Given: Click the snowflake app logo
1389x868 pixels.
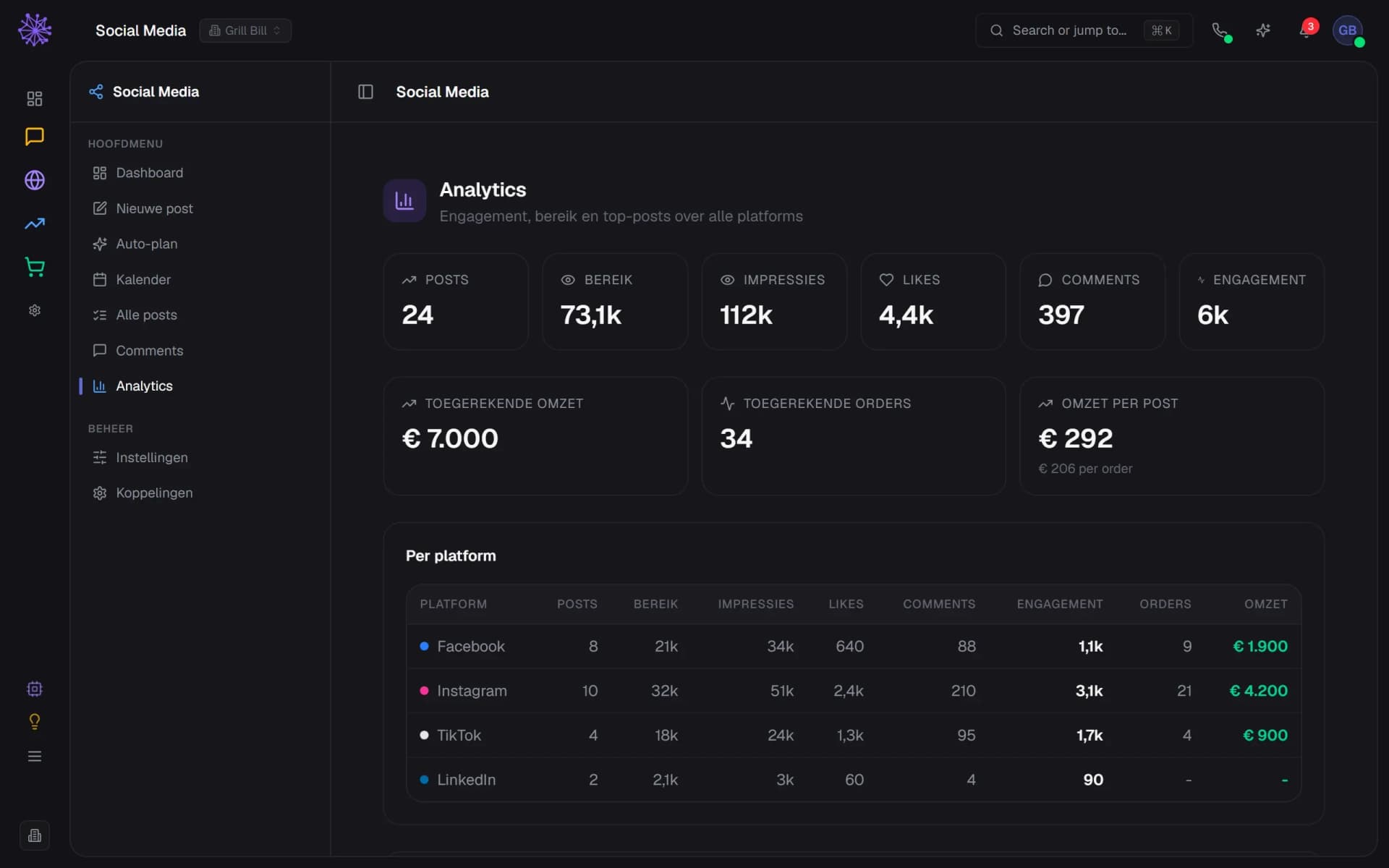Looking at the screenshot, I should [35, 30].
